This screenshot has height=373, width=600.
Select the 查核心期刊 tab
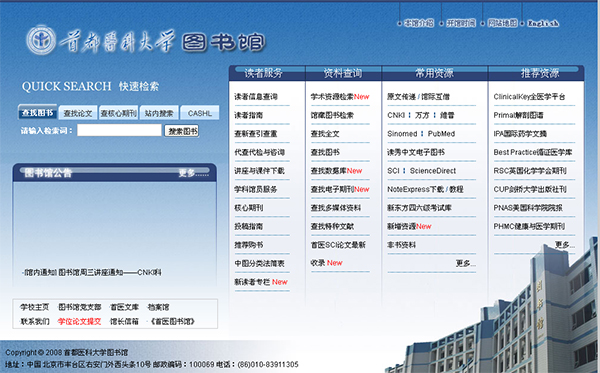[x=118, y=113]
